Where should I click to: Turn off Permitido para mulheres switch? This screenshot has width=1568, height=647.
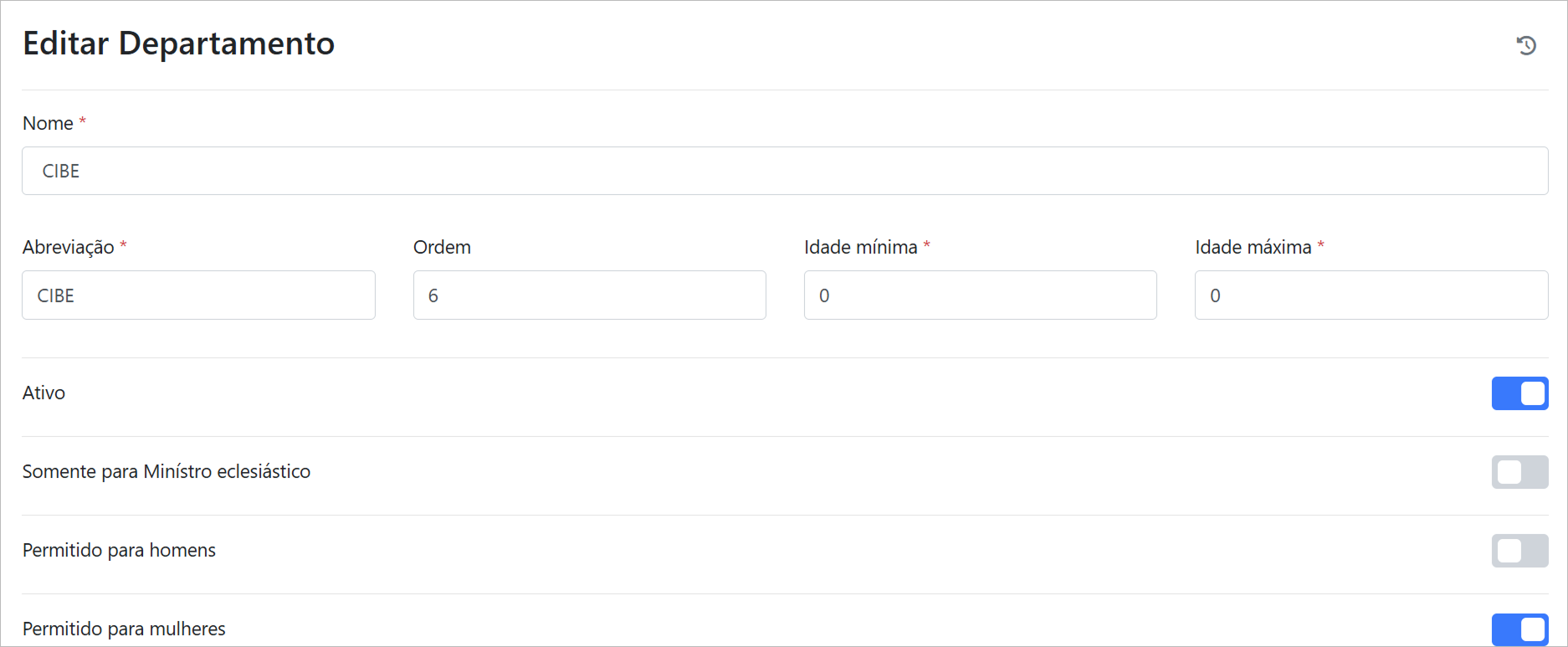[x=1519, y=629]
